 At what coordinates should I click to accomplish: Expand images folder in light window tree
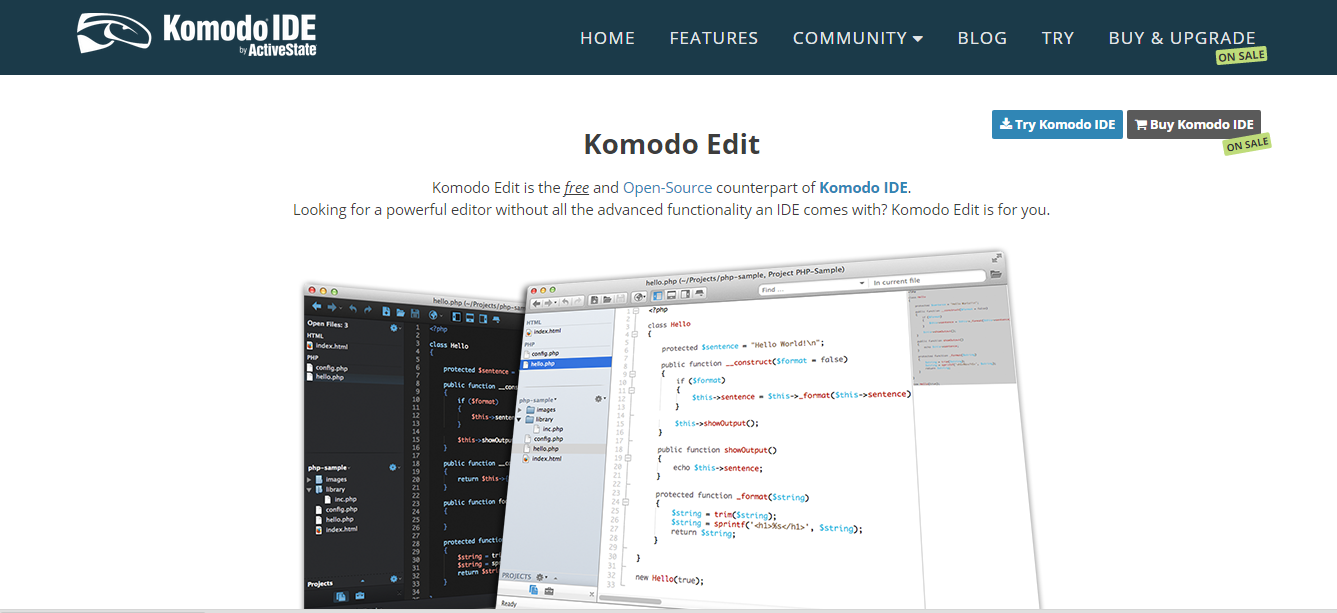[x=520, y=410]
